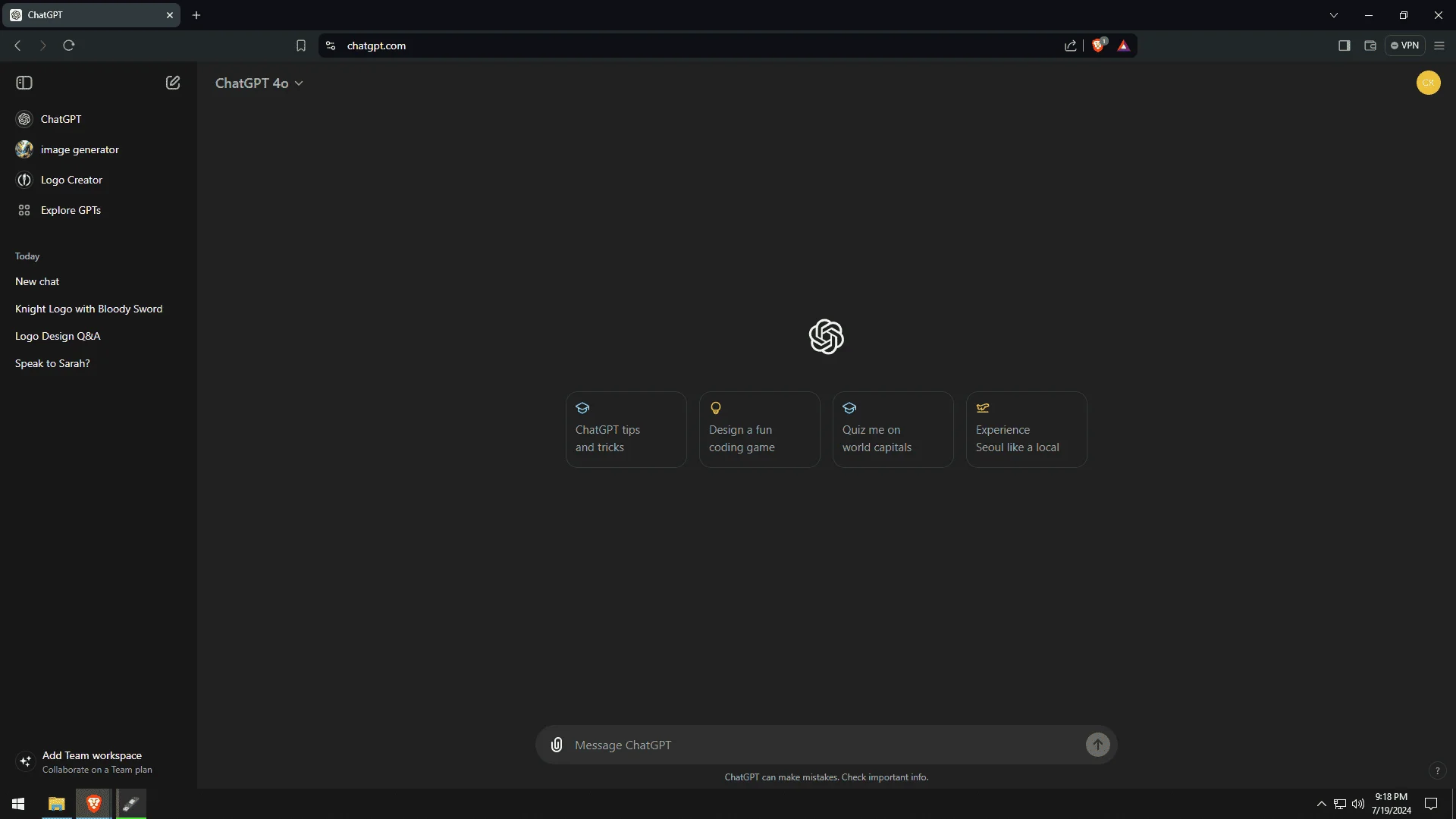The width and height of the screenshot is (1456, 819).
Task: Open help question mark button
Action: point(1437,771)
